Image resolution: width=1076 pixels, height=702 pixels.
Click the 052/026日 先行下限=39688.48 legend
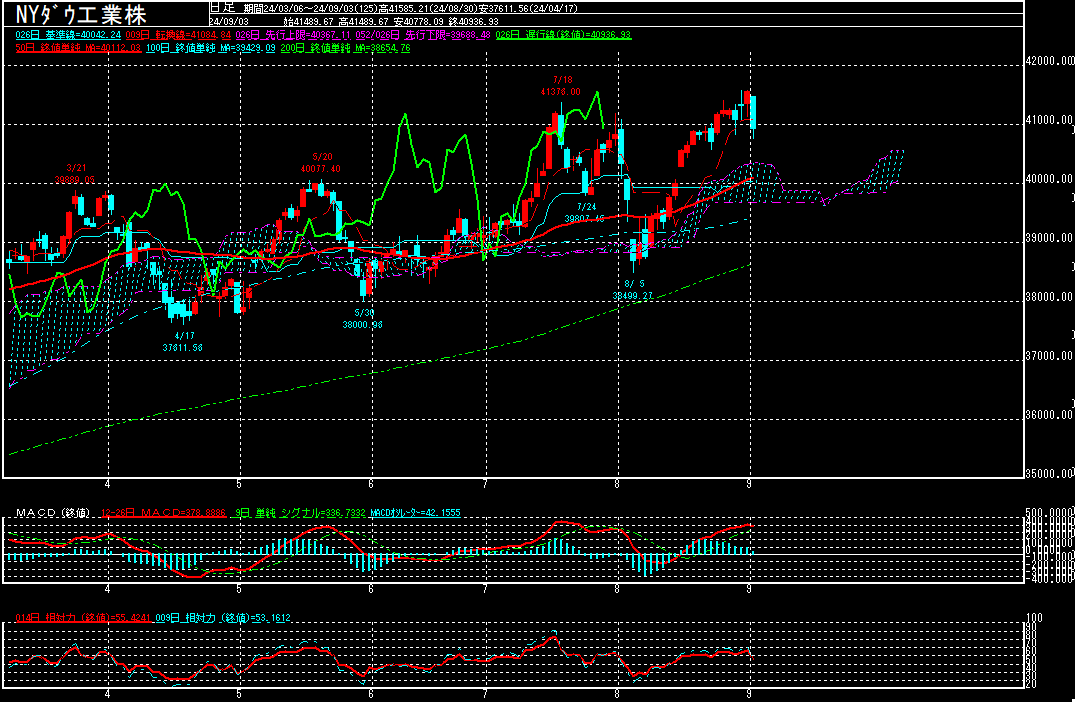423,34
